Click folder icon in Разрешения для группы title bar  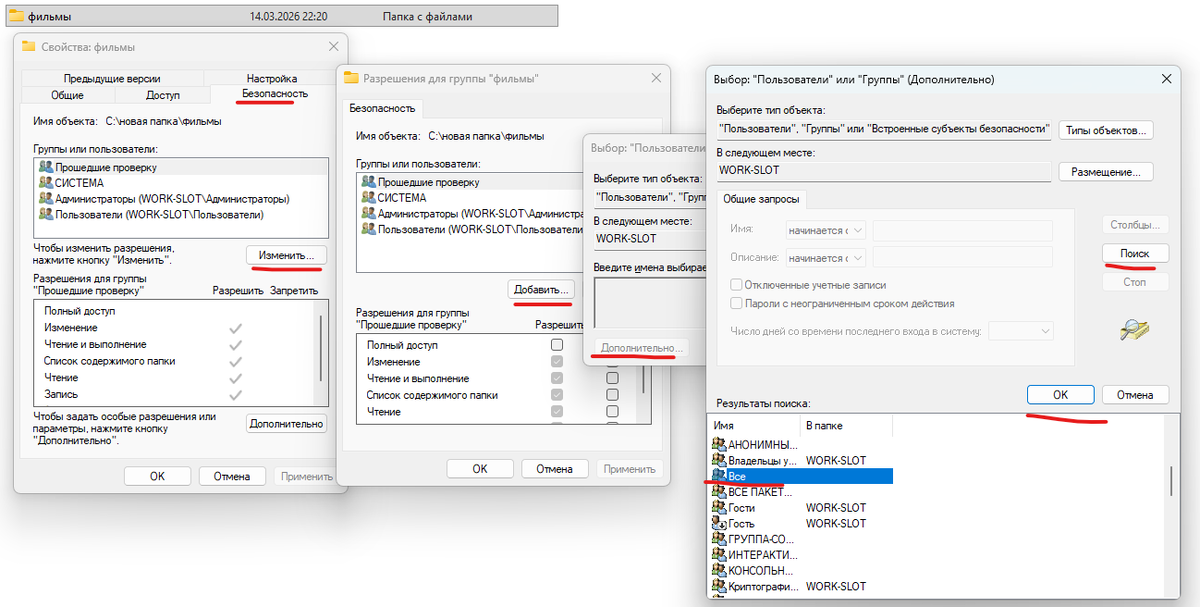(x=351, y=77)
